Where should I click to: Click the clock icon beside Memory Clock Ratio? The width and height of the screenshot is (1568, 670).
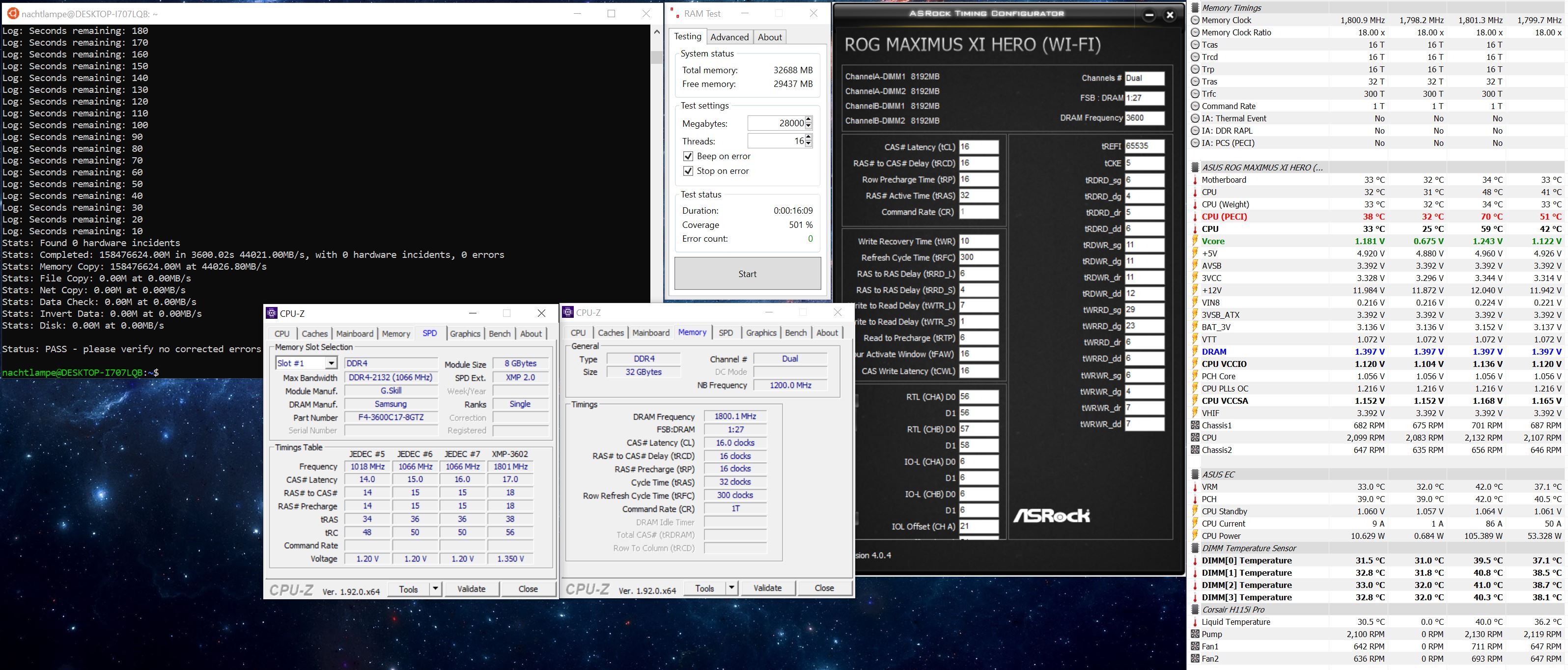click(x=1195, y=32)
